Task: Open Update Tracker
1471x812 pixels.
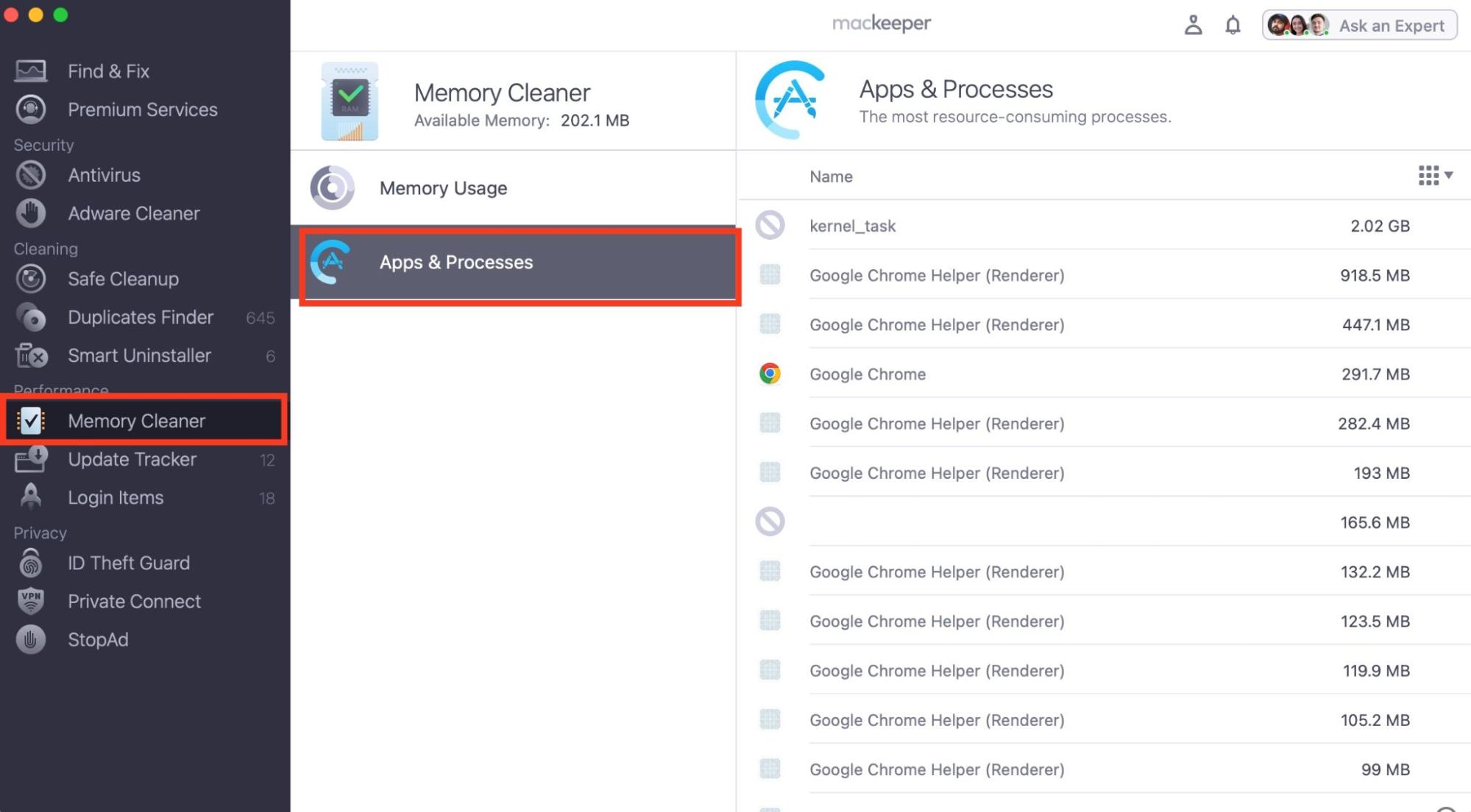Action: click(x=132, y=459)
